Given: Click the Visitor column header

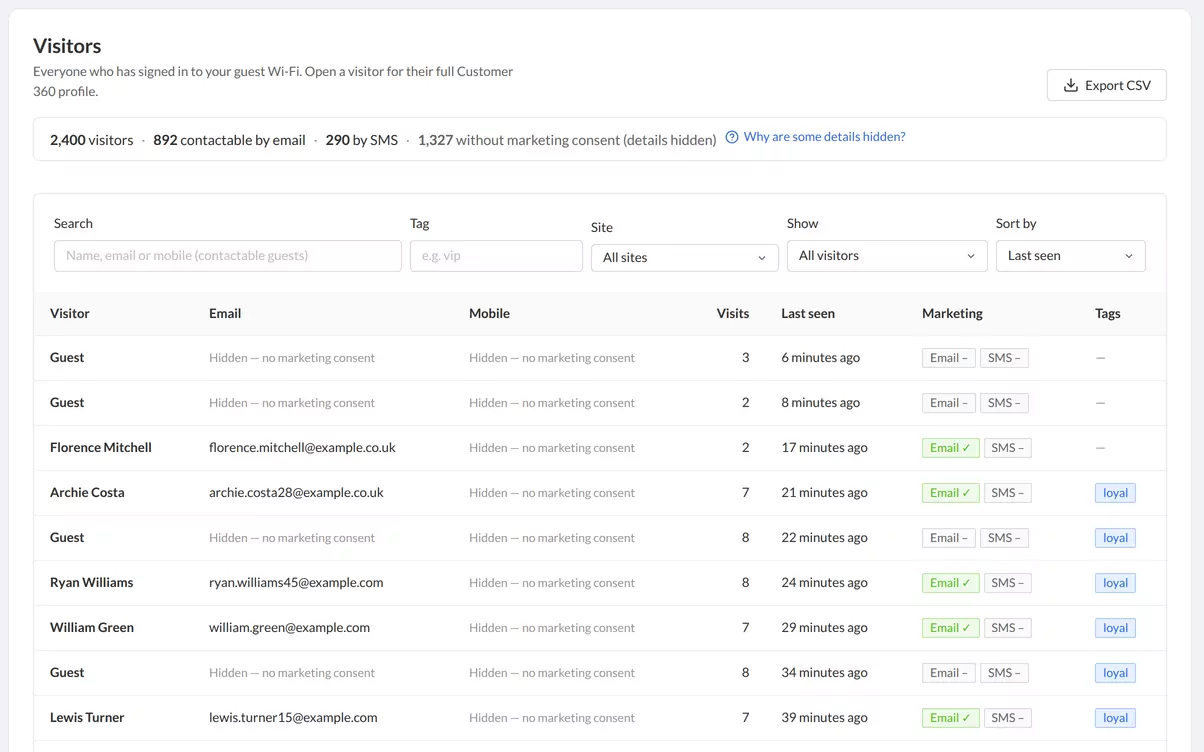Looking at the screenshot, I should pos(70,313).
